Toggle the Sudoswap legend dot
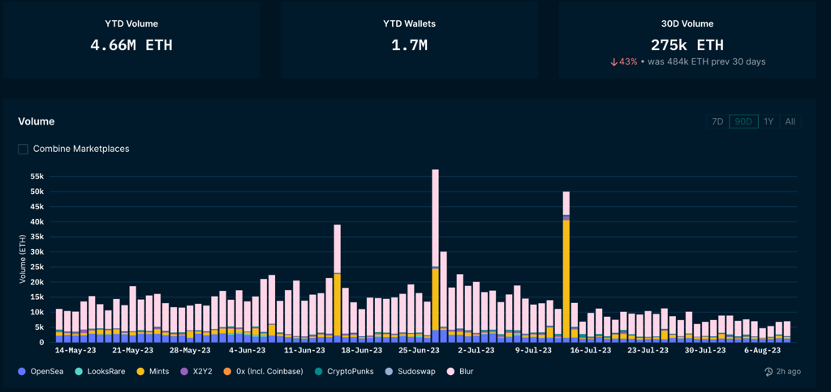This screenshot has width=832, height=392. point(390,371)
